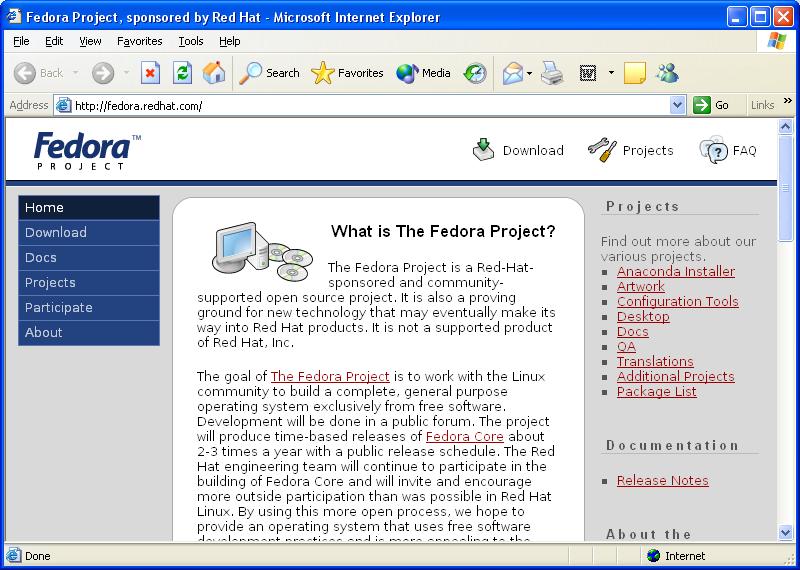The width and height of the screenshot is (800, 570).
Task: Click the vertical scrollbar down arrow
Action: (x=786, y=533)
